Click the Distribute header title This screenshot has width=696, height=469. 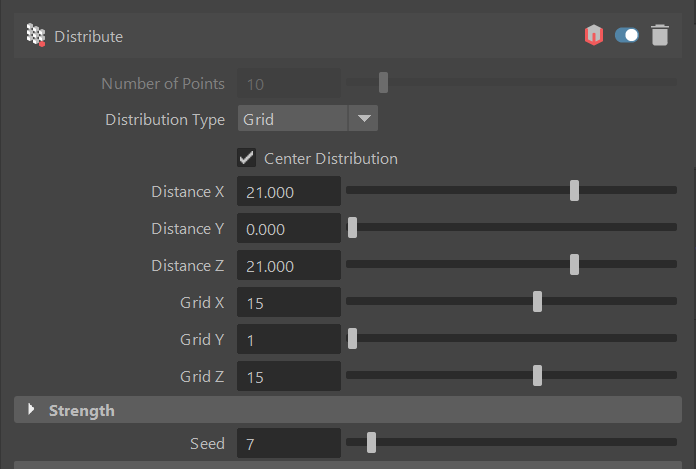[x=88, y=36]
